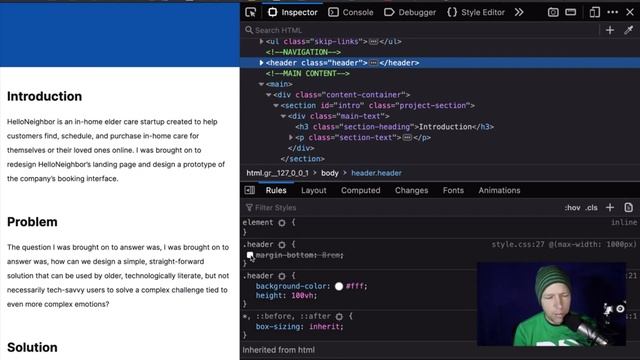The height and width of the screenshot is (360, 640).
Task: Expand the header.header node
Action: click(261, 62)
